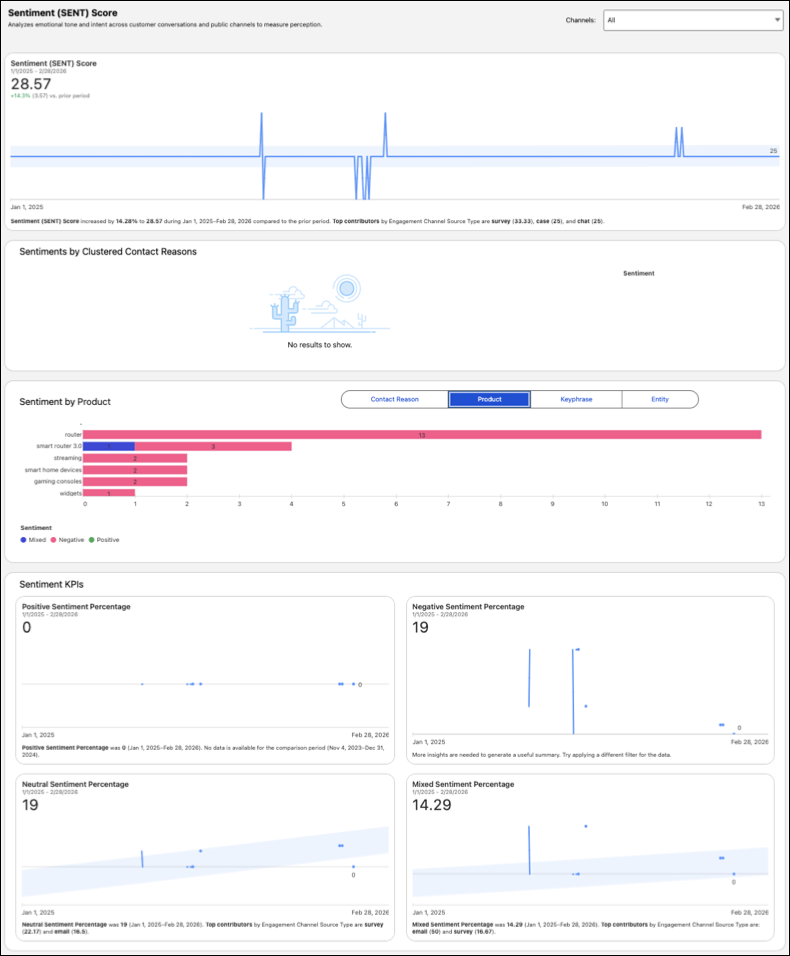This screenshot has width=790, height=956.
Task: Select the Product tab
Action: tap(489, 399)
